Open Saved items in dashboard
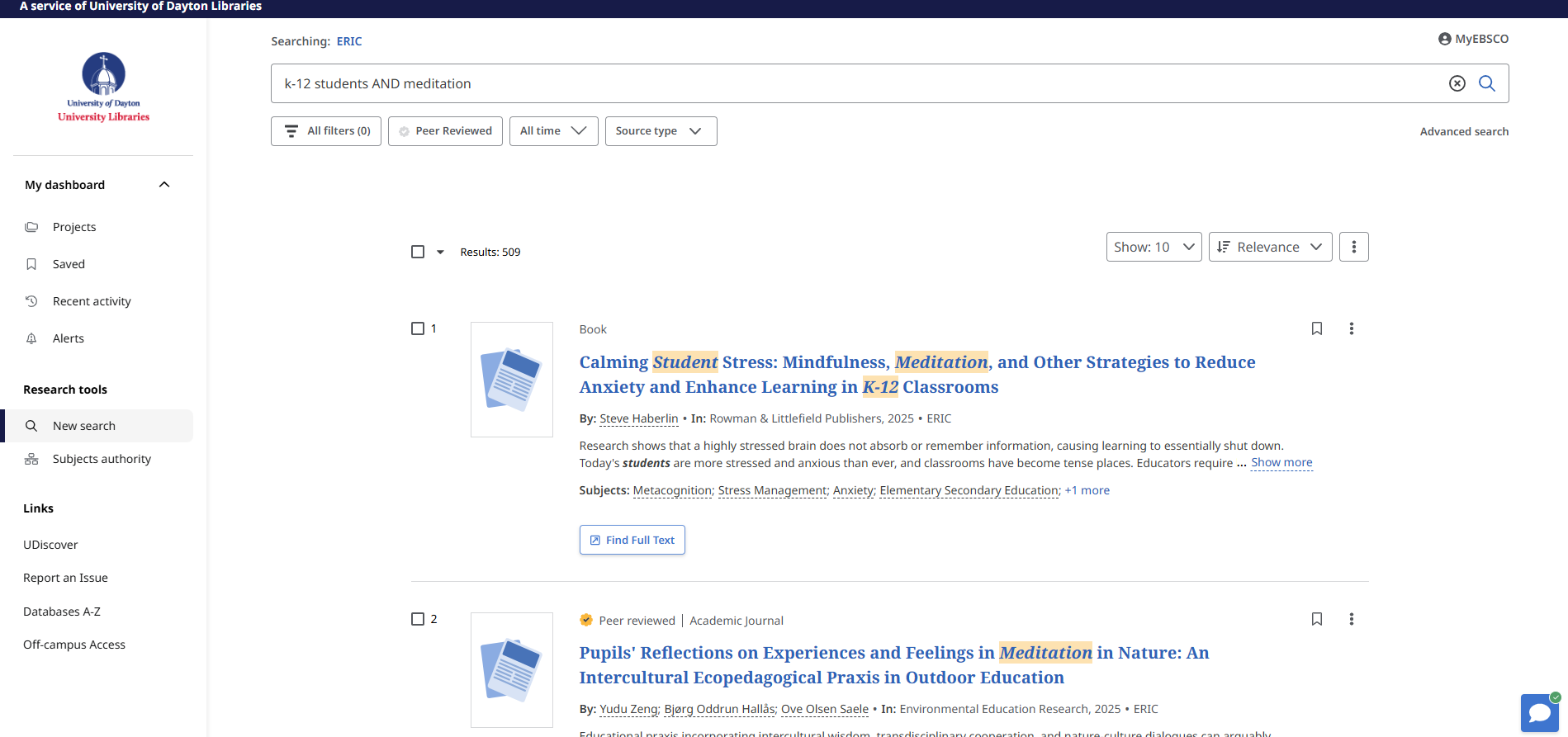1568x737 pixels. [69, 264]
